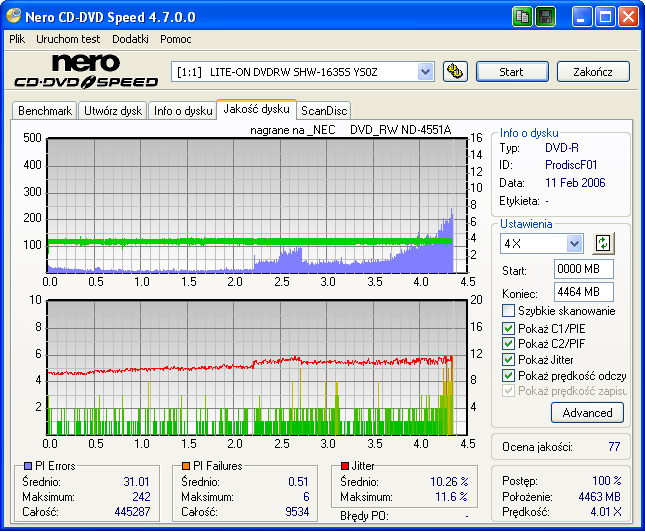Maximize the Nero CD-DVD Speed window

coord(605,17)
